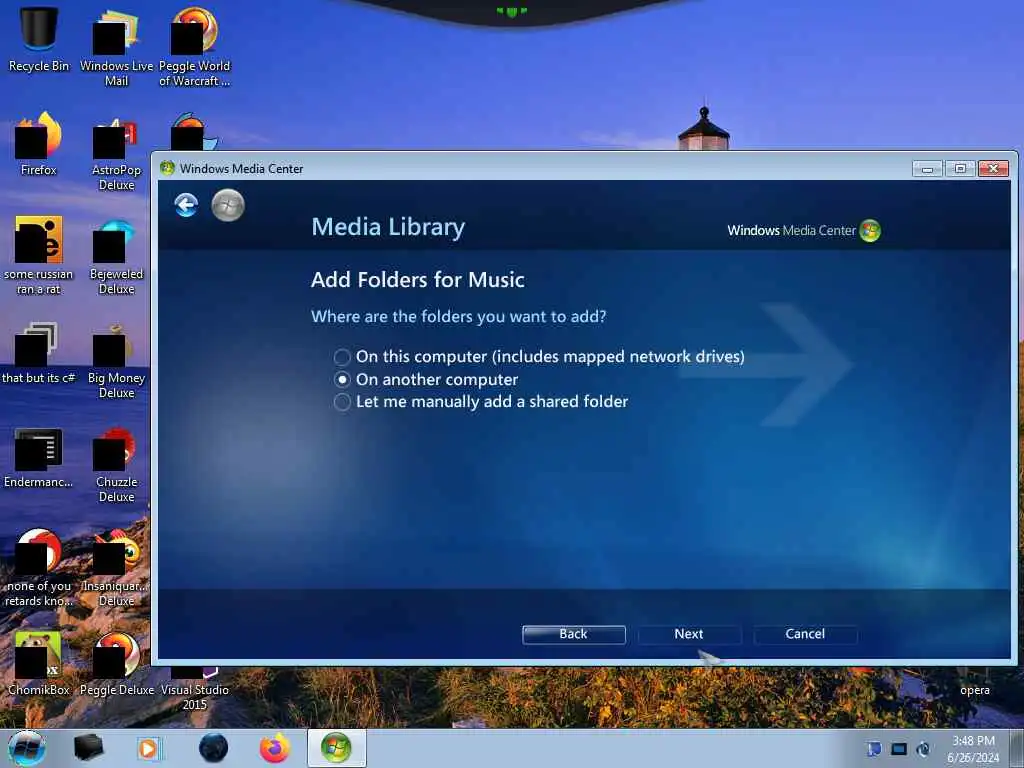Open Chuzzle Deluxe desktop shortcut
The image size is (1024, 768).
coord(116,464)
